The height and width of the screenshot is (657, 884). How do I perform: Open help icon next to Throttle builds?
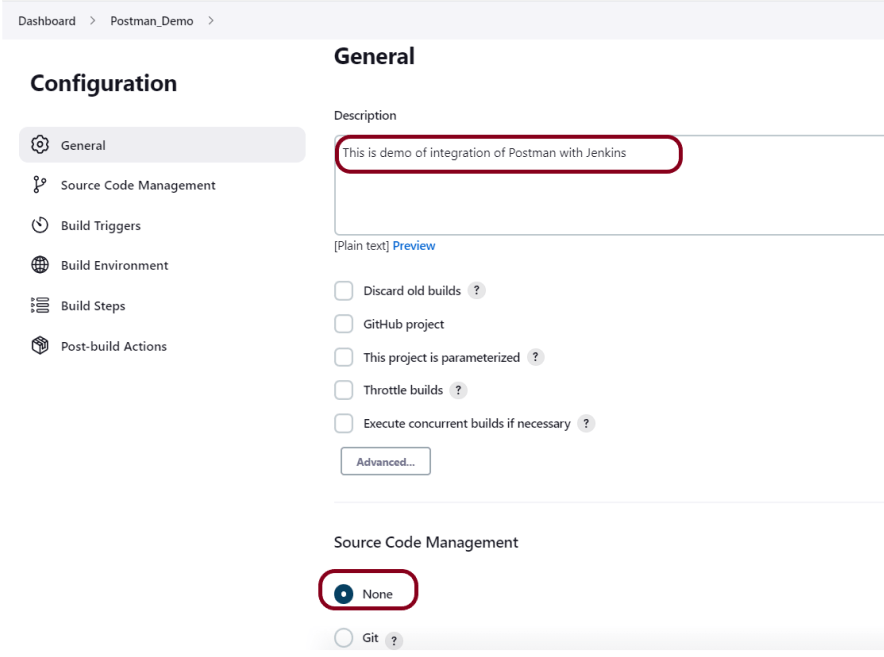click(x=459, y=390)
